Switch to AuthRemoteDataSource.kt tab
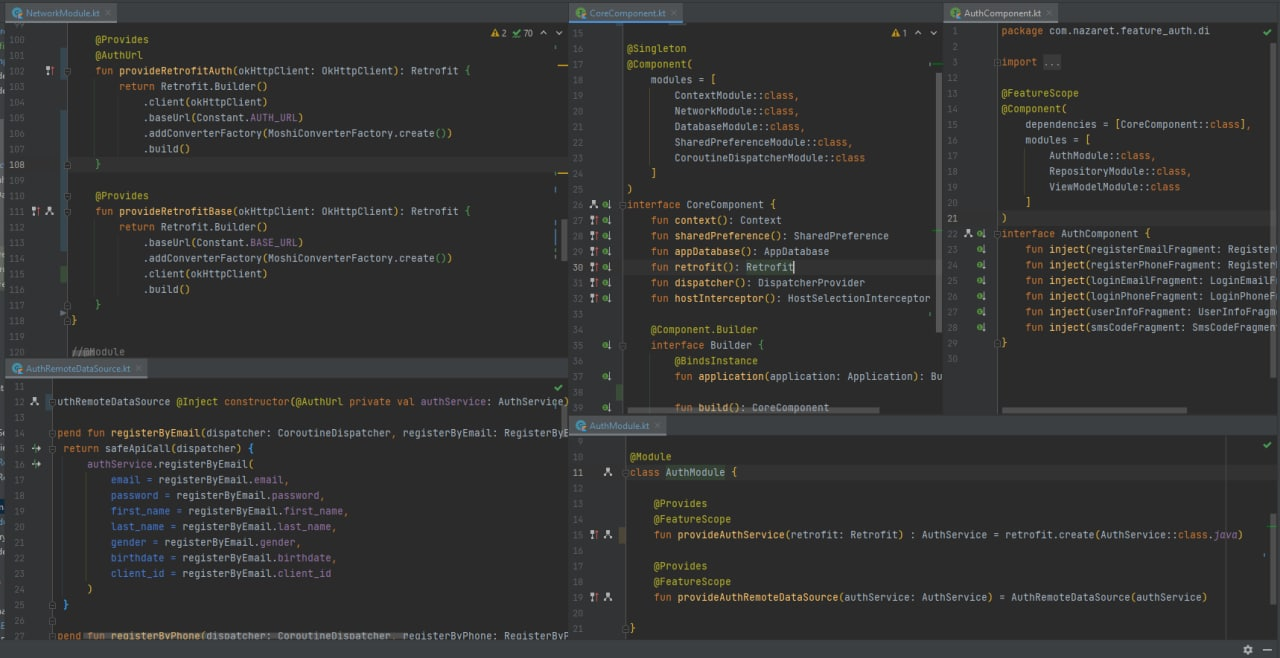The image size is (1280, 658). click(x=78, y=368)
